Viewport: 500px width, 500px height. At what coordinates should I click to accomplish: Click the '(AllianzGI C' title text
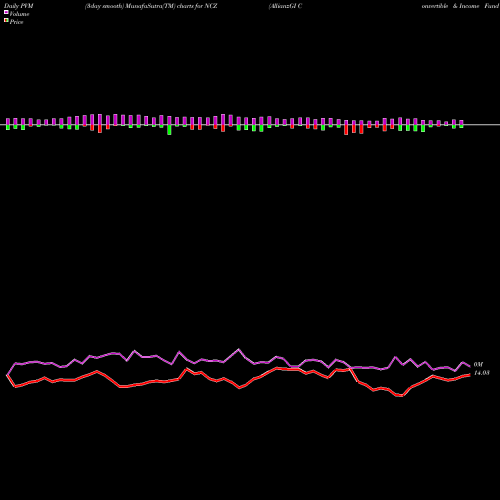[x=286, y=6]
